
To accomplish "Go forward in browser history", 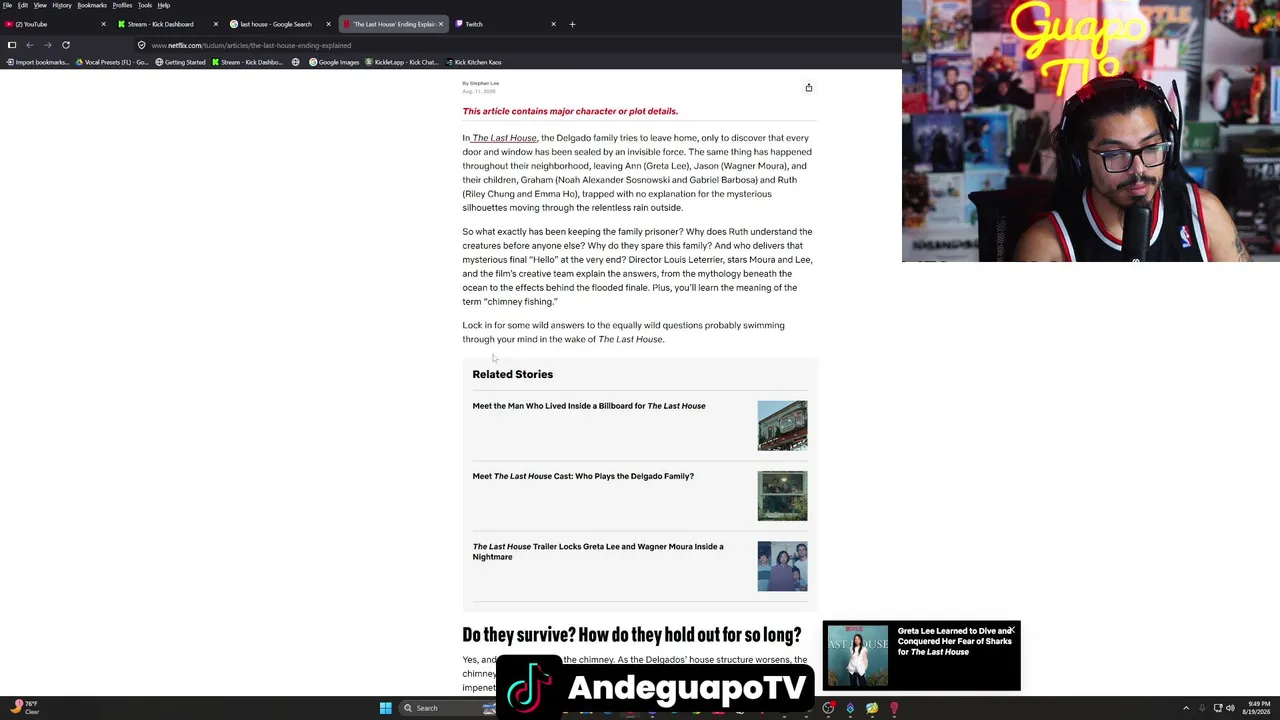I will 47,45.
